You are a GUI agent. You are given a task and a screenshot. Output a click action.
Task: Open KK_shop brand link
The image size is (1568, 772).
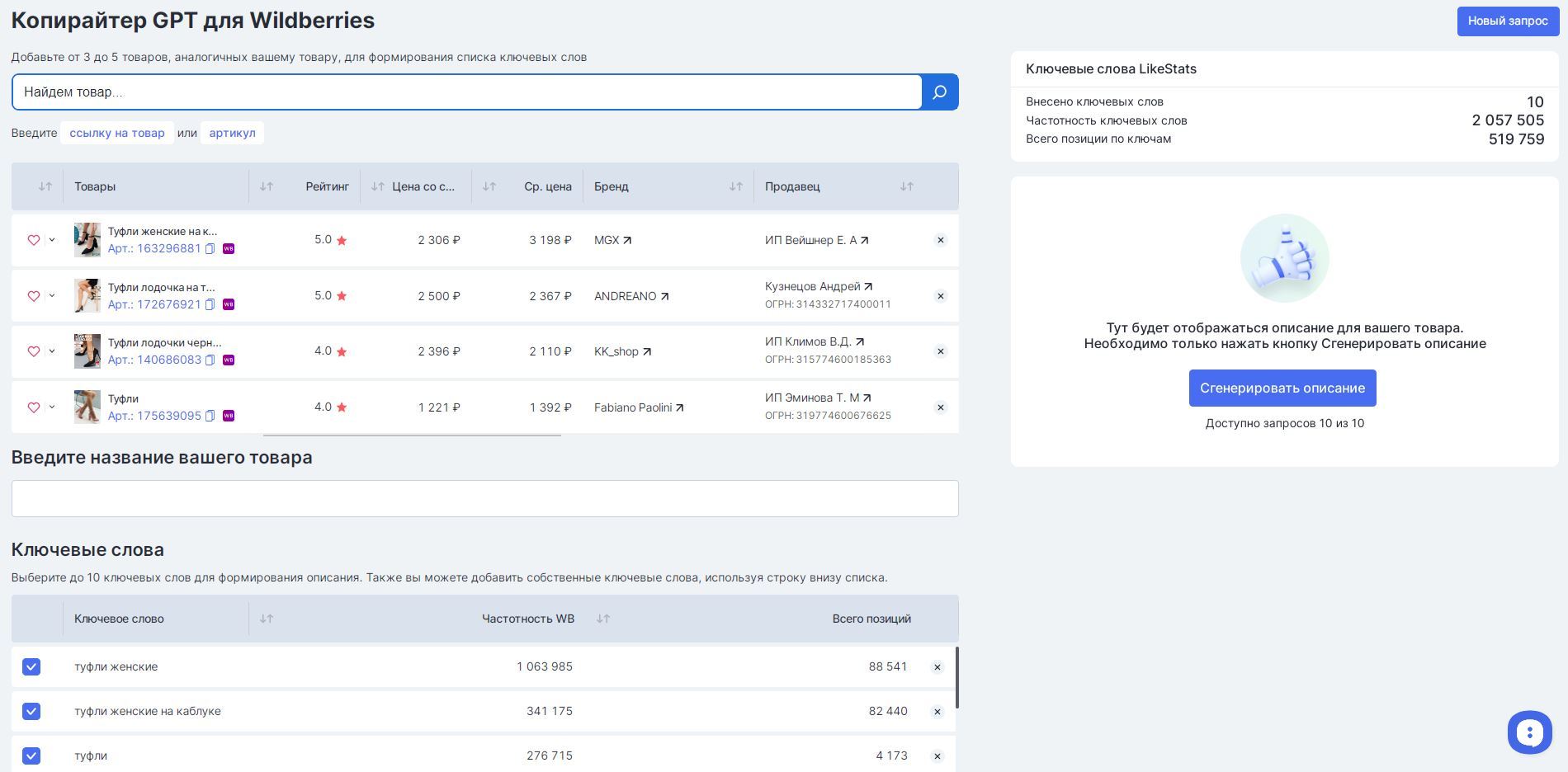click(x=622, y=351)
